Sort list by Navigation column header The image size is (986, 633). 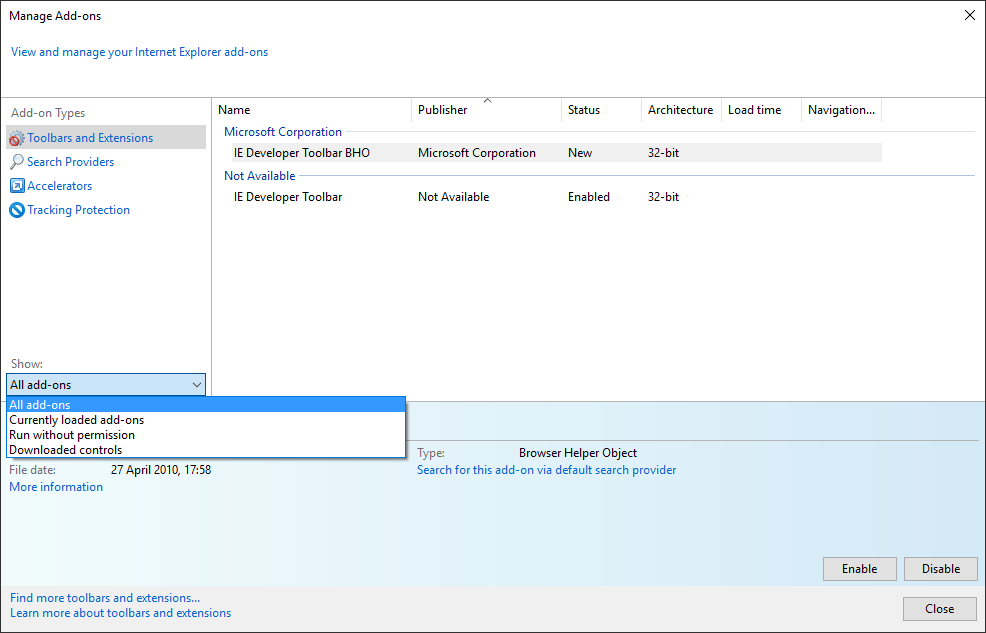coord(841,110)
